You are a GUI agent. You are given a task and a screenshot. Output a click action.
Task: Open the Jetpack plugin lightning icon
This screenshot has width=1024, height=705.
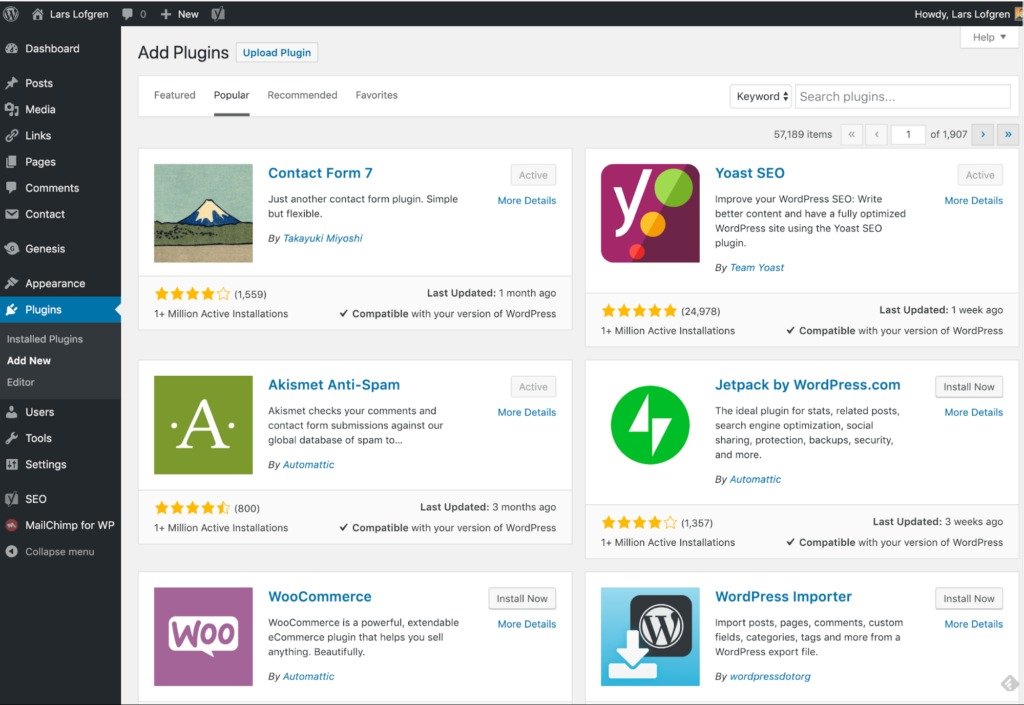point(650,425)
